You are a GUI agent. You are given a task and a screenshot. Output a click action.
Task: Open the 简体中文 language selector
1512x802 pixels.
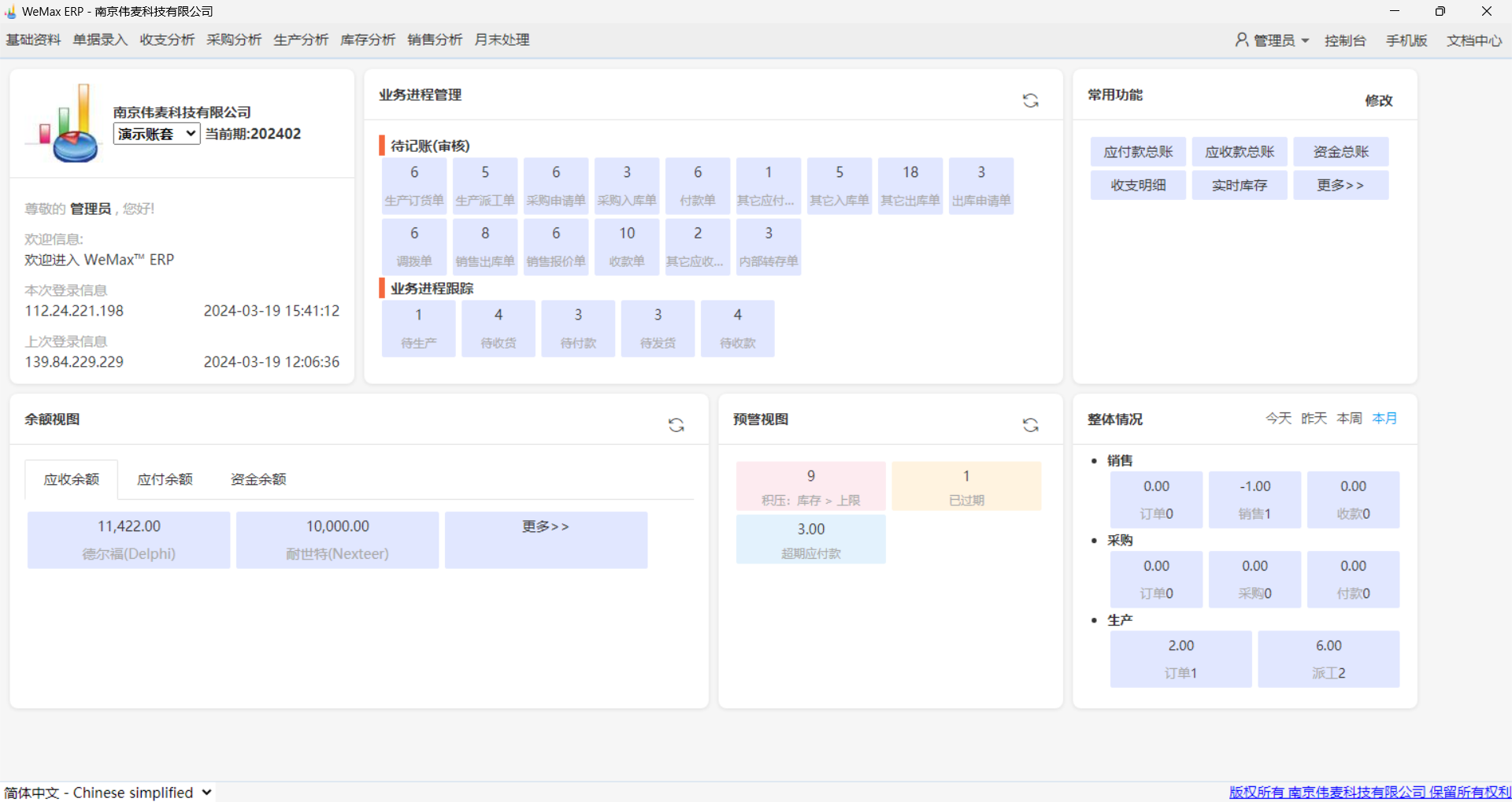point(108,793)
